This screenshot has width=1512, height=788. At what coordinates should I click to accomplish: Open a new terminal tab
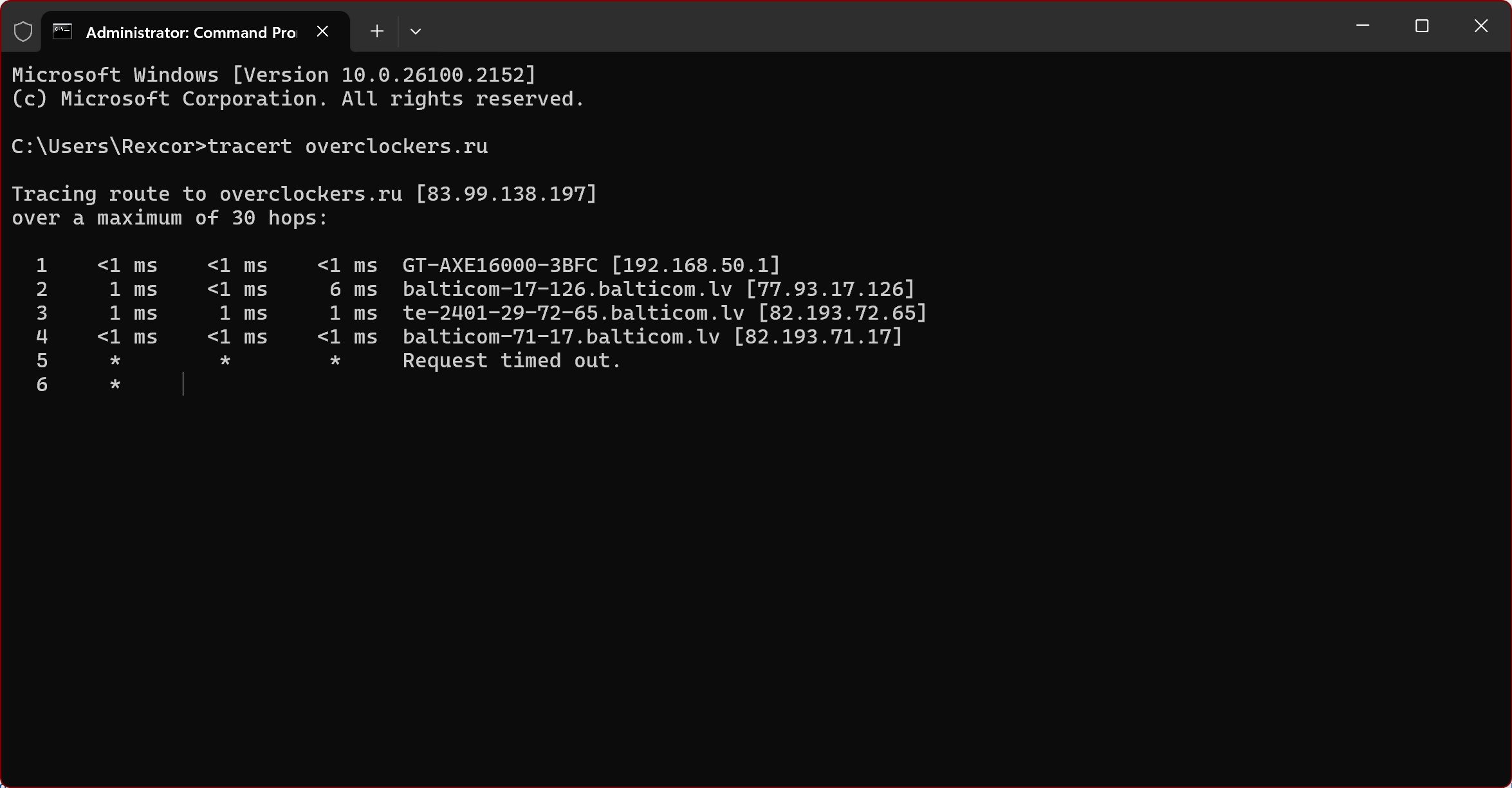click(x=377, y=32)
